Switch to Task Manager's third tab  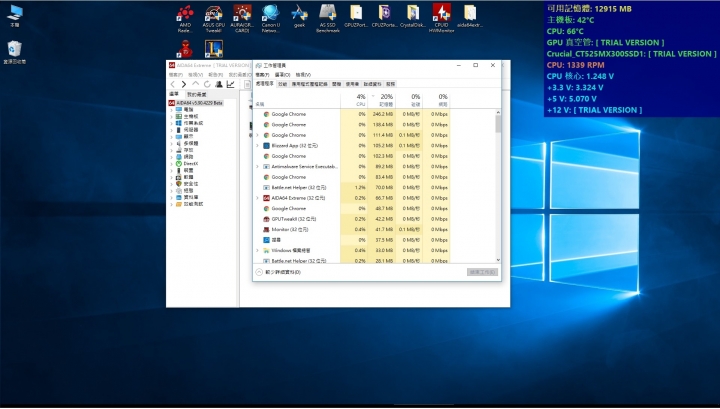(309, 84)
